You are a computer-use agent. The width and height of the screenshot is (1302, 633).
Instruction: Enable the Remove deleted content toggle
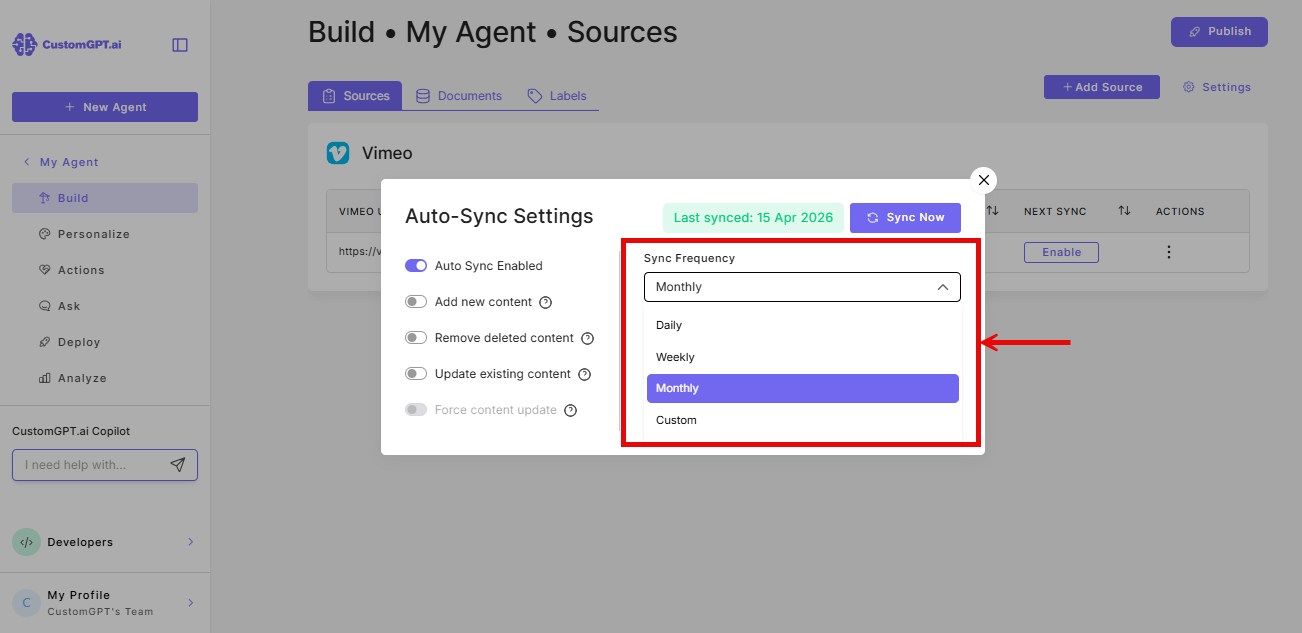click(x=415, y=337)
